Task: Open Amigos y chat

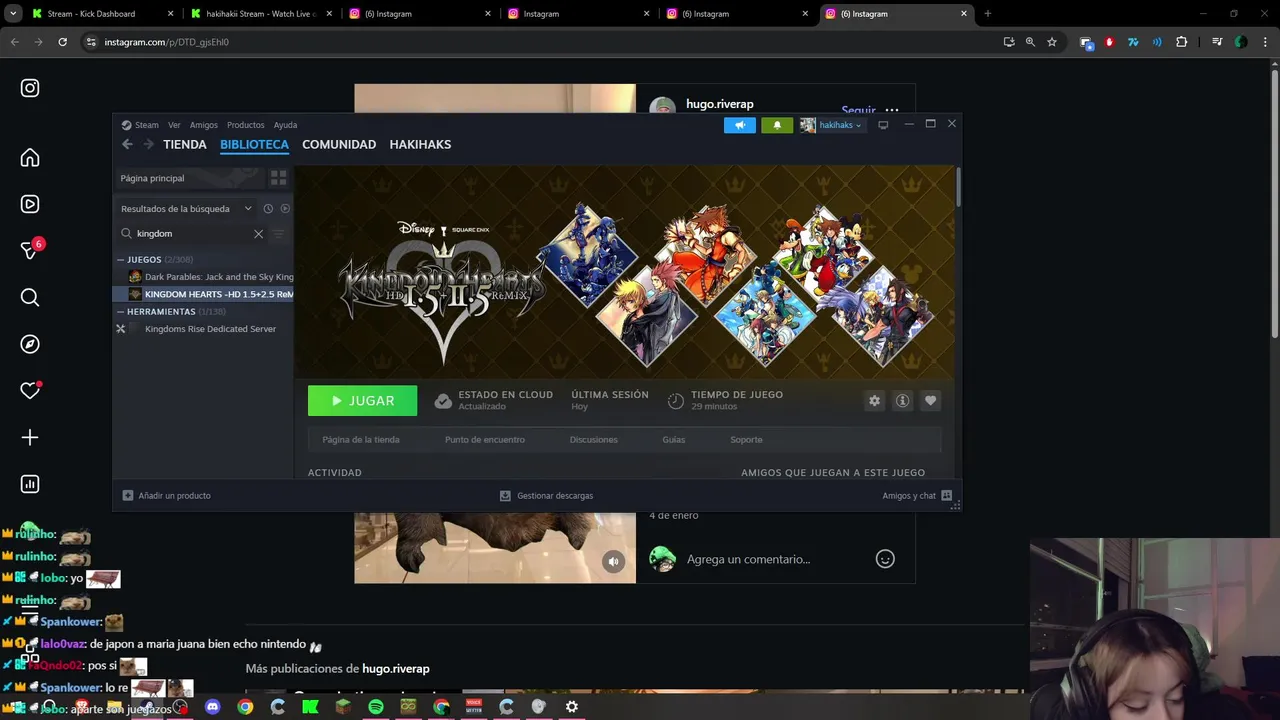Action: point(917,496)
